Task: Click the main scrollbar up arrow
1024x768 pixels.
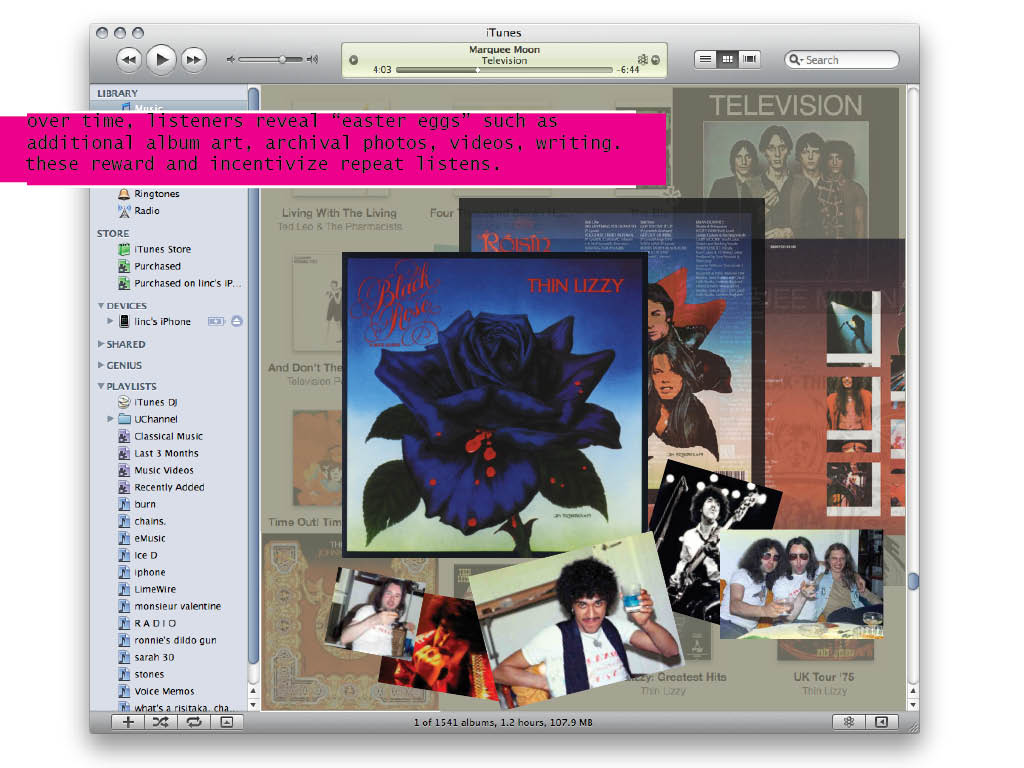Action: coord(913,691)
